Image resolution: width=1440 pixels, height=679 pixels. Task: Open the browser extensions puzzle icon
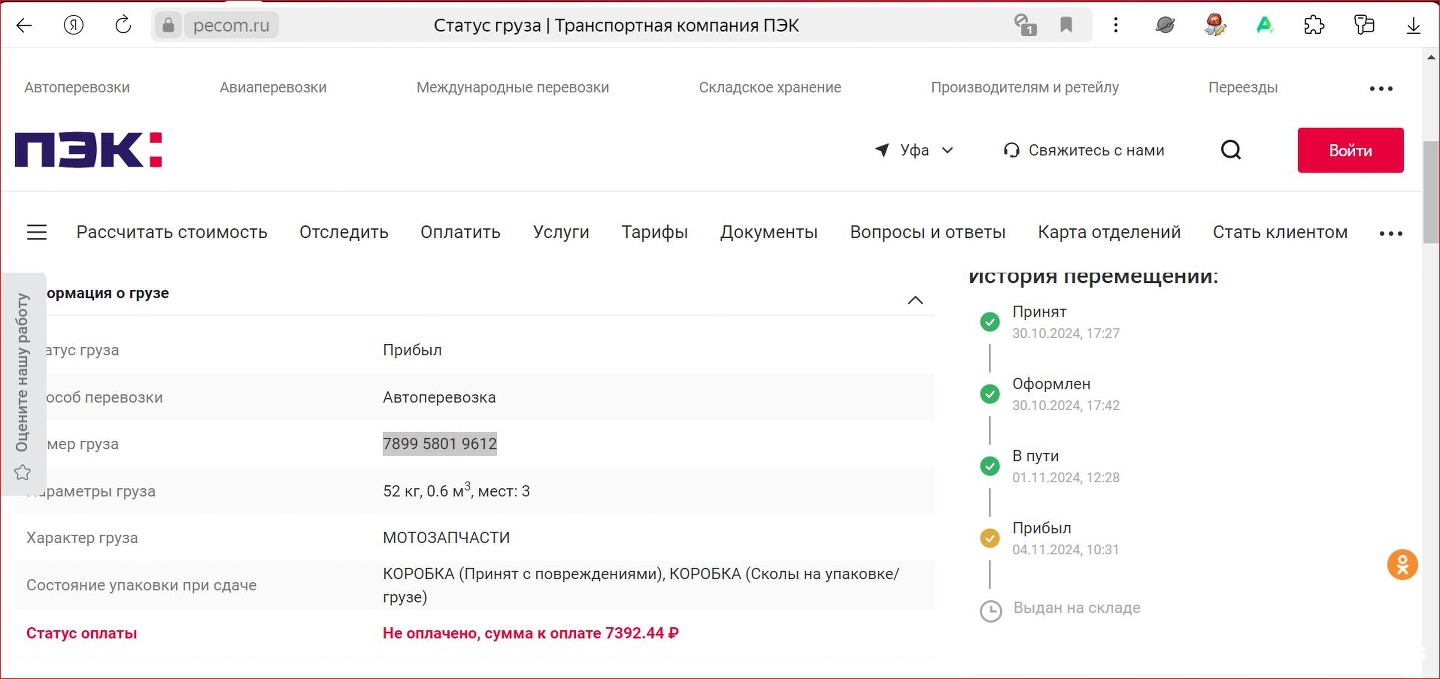(x=1314, y=25)
